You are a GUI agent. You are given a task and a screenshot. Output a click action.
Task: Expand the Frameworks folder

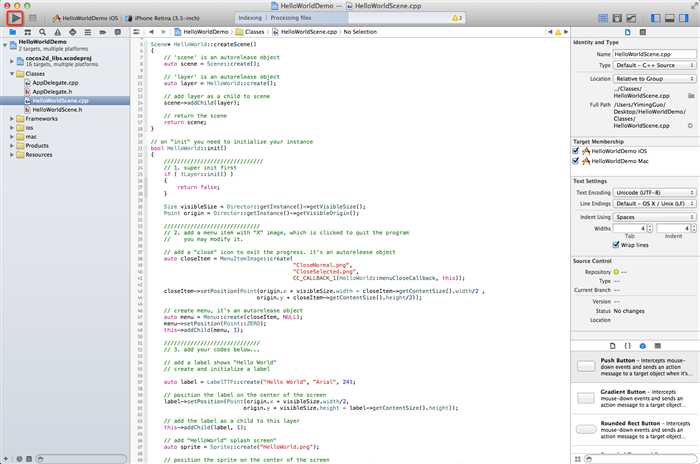tap(12, 119)
